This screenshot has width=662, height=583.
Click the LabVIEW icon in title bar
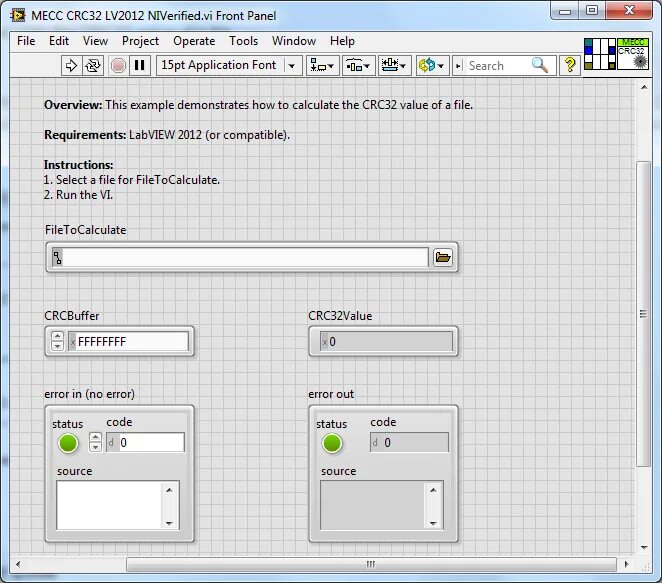point(18,16)
